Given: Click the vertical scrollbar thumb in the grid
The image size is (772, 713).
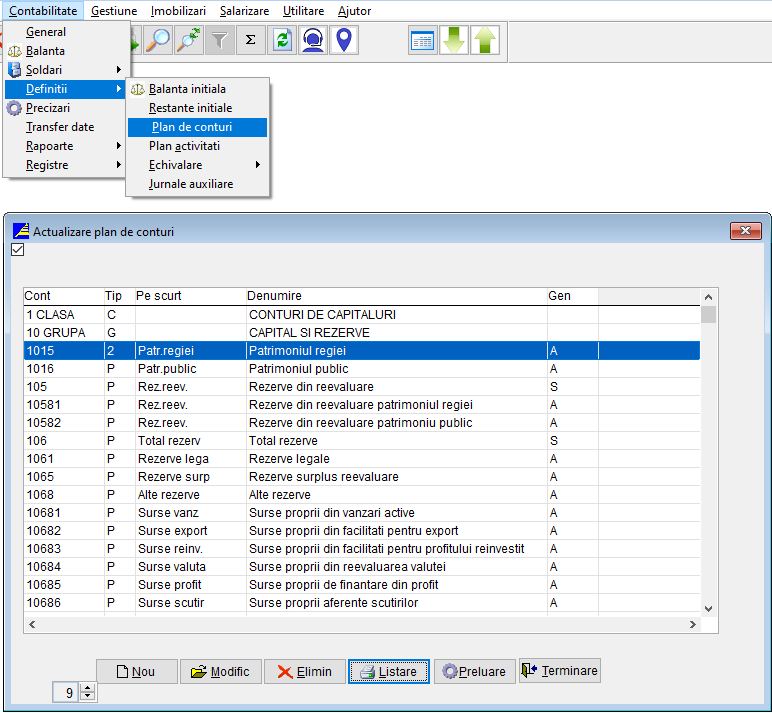Looking at the screenshot, I should coord(708,315).
